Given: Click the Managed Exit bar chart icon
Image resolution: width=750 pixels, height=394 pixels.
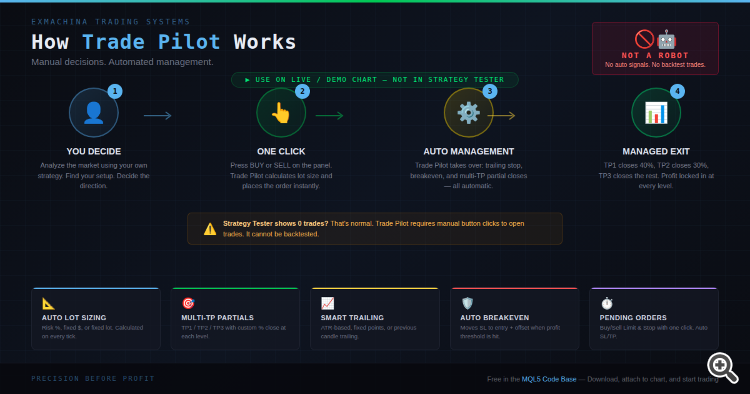Looking at the screenshot, I should [656, 113].
